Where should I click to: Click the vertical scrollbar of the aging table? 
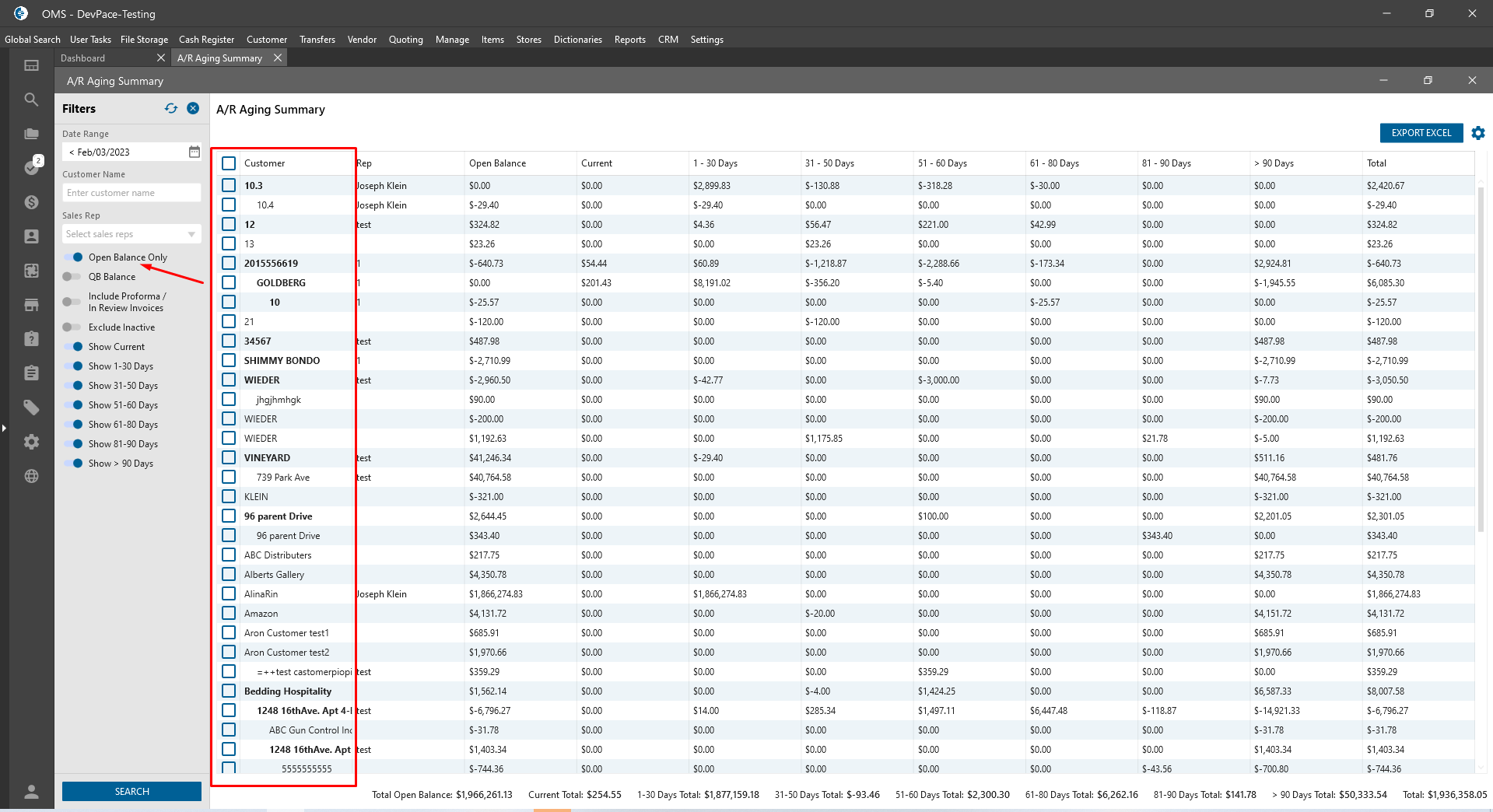coord(1481,358)
